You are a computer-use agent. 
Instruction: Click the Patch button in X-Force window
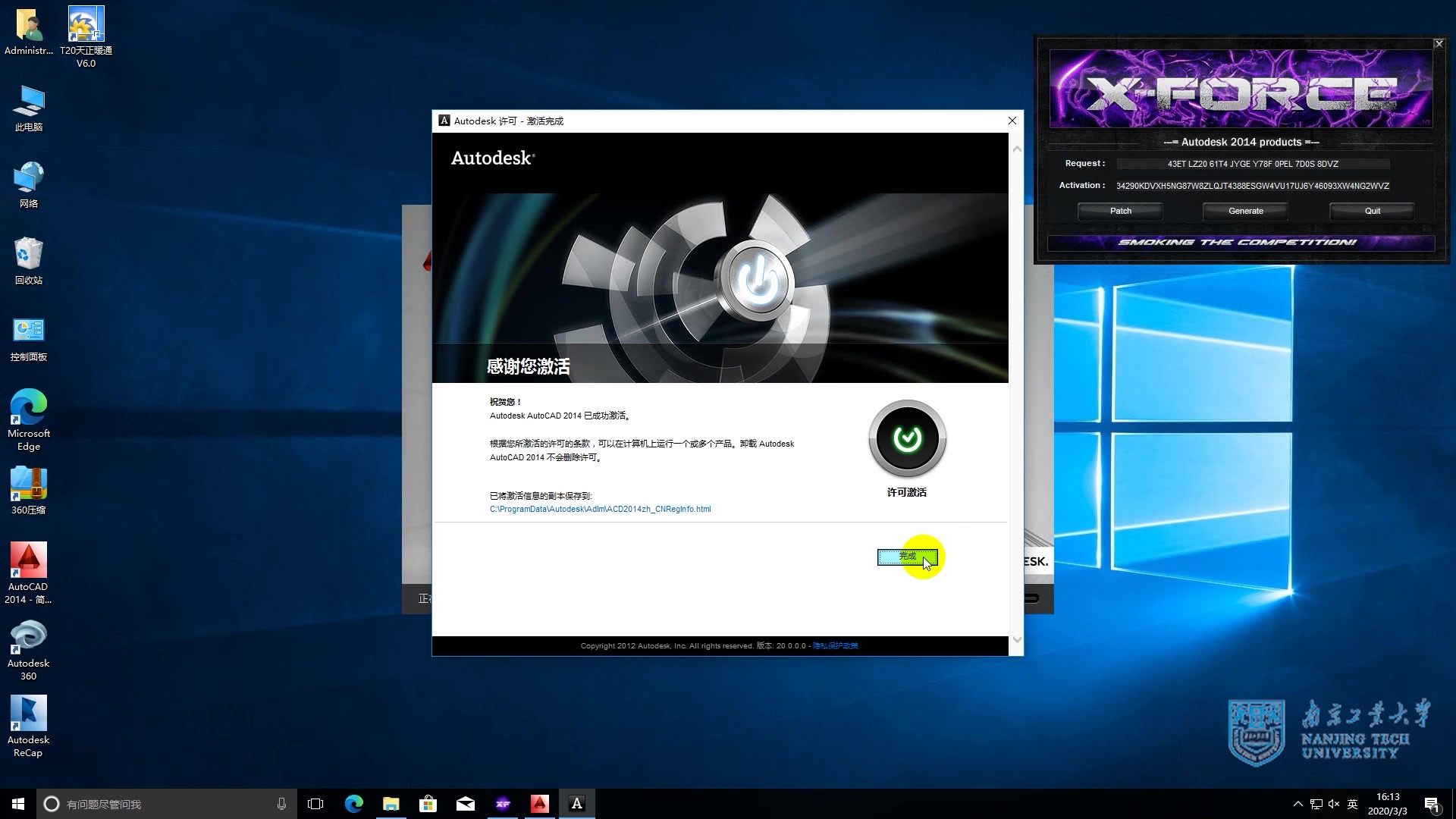click(1120, 211)
